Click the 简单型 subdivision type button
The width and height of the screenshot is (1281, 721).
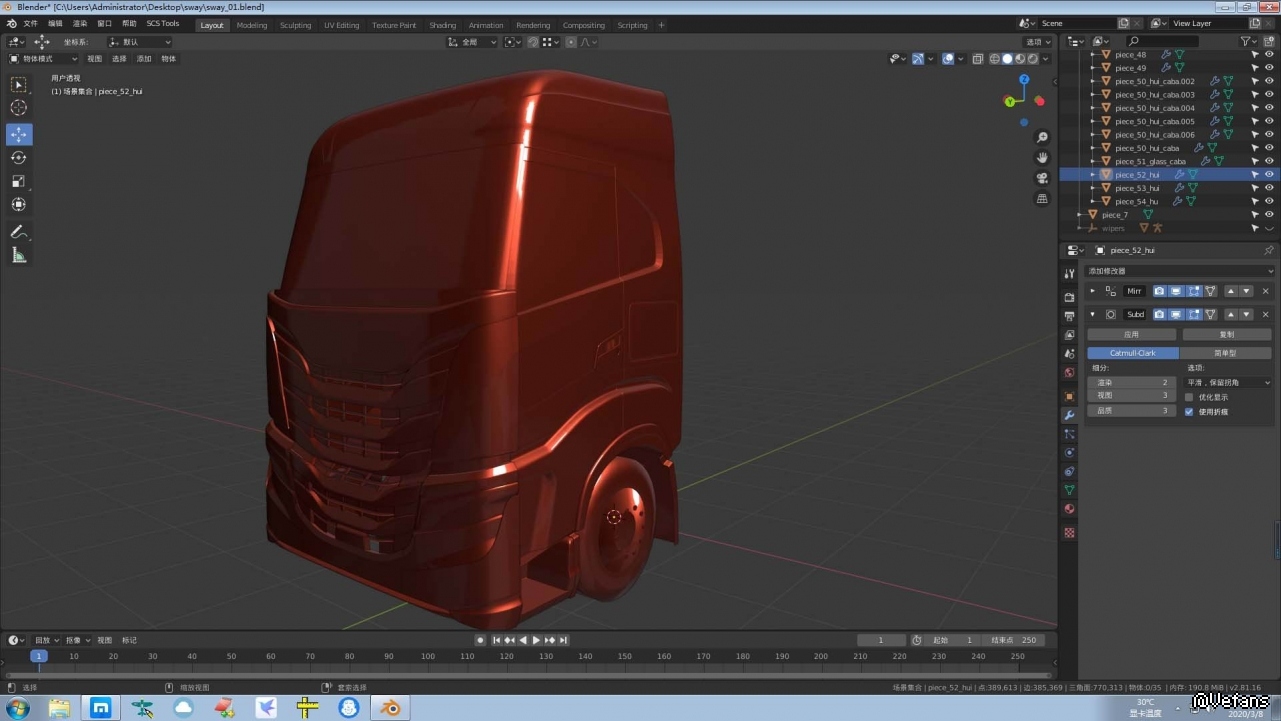point(1225,353)
